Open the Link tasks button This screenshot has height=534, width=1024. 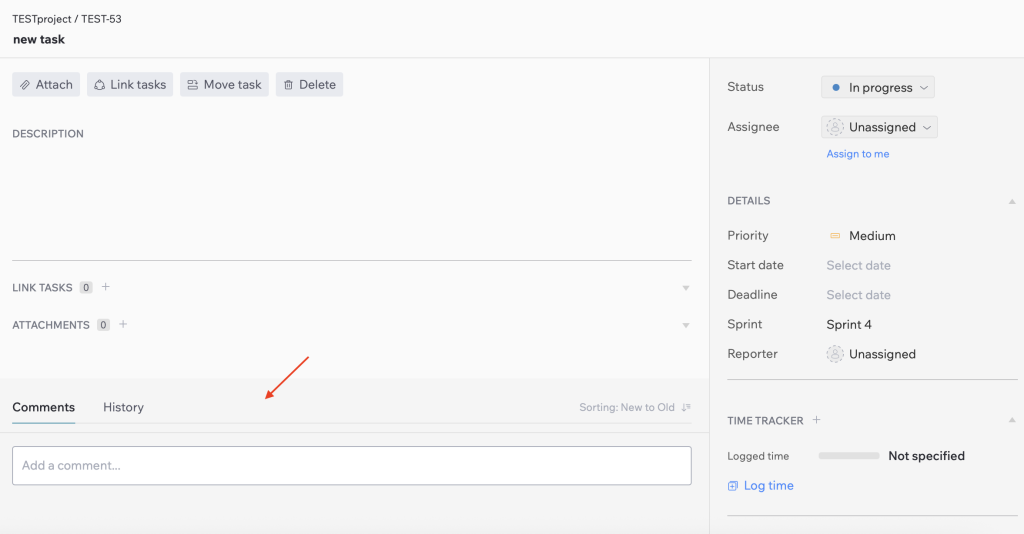[130, 84]
